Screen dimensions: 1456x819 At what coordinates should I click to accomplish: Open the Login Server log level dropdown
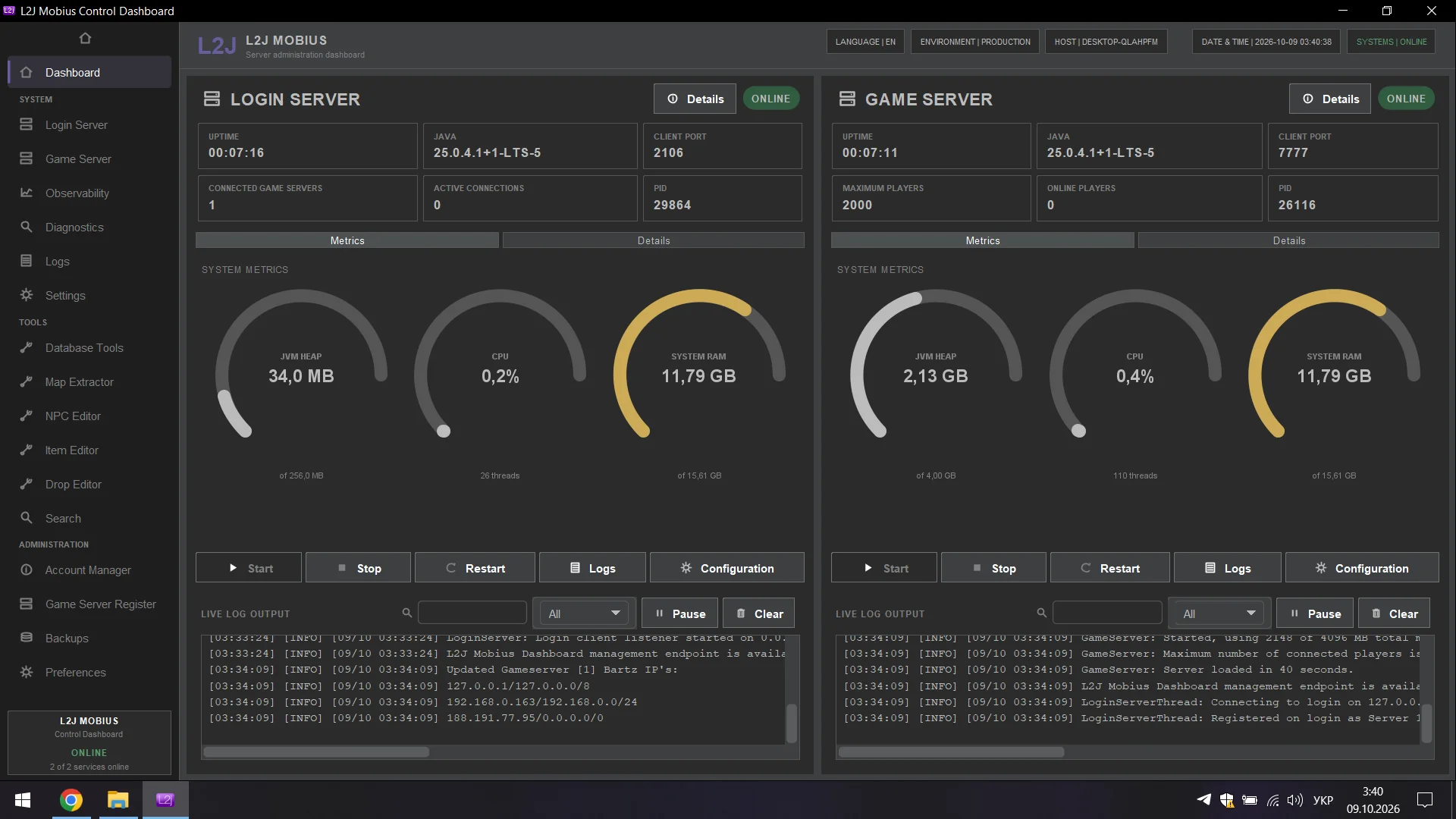pyautogui.click(x=584, y=613)
